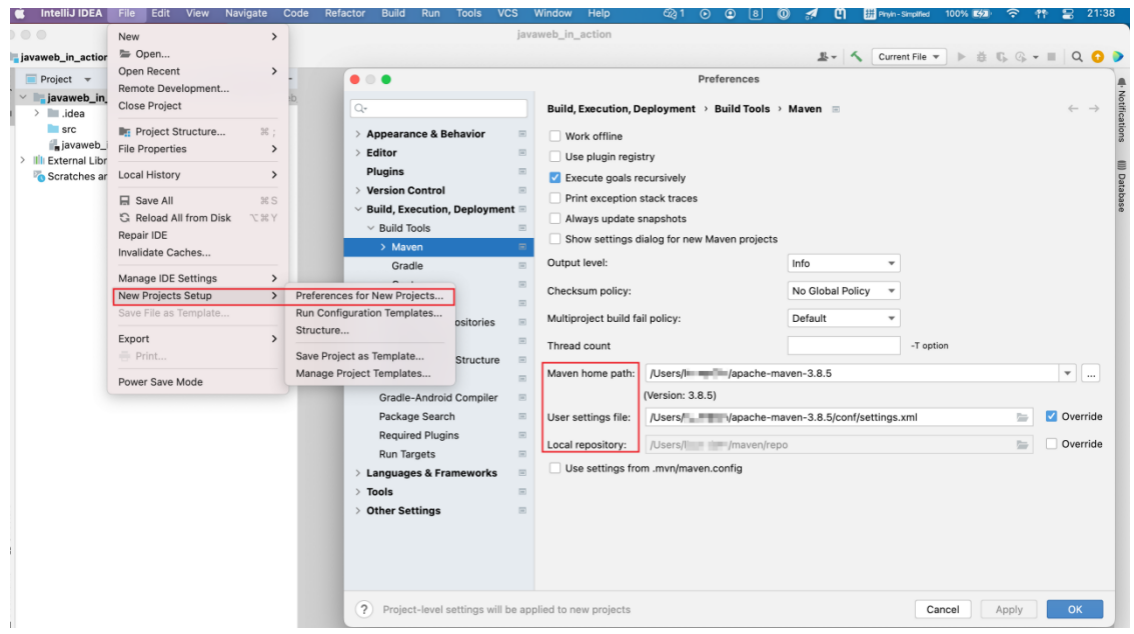Collapse Build Tools tree node
The image size is (1134, 634).
click(x=371, y=228)
